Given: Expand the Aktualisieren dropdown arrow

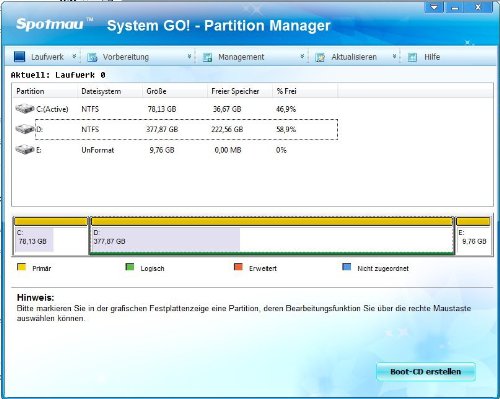Looking at the screenshot, I should point(394,57).
